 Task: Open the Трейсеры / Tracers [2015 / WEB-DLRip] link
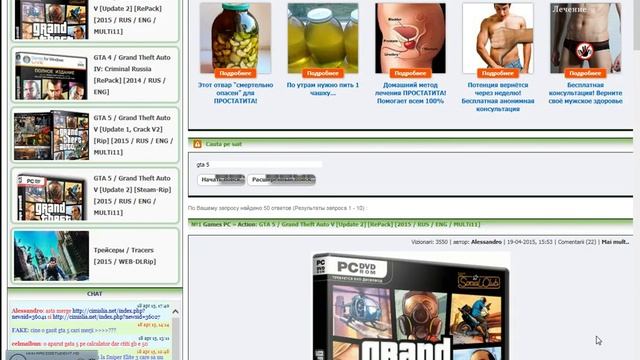125,256
